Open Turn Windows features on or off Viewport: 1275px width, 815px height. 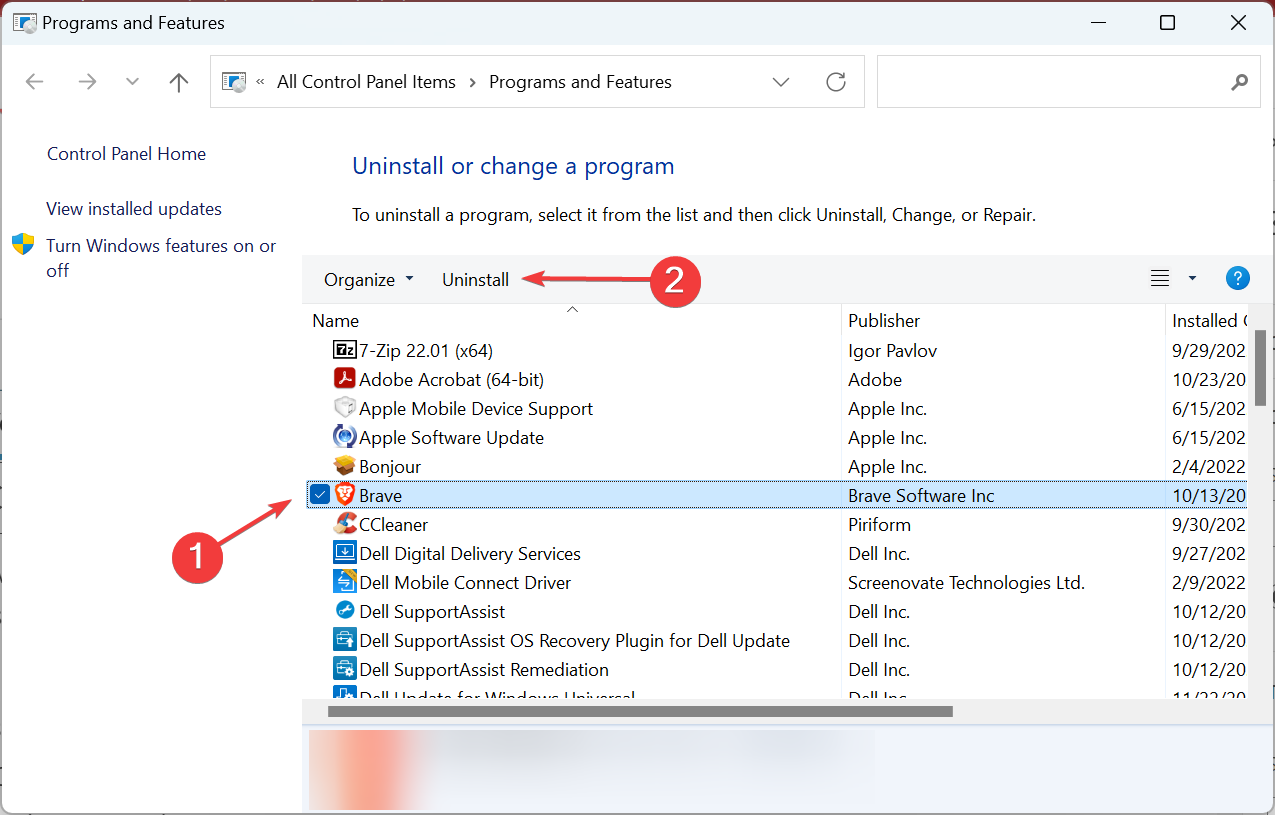pyautogui.click(x=161, y=258)
